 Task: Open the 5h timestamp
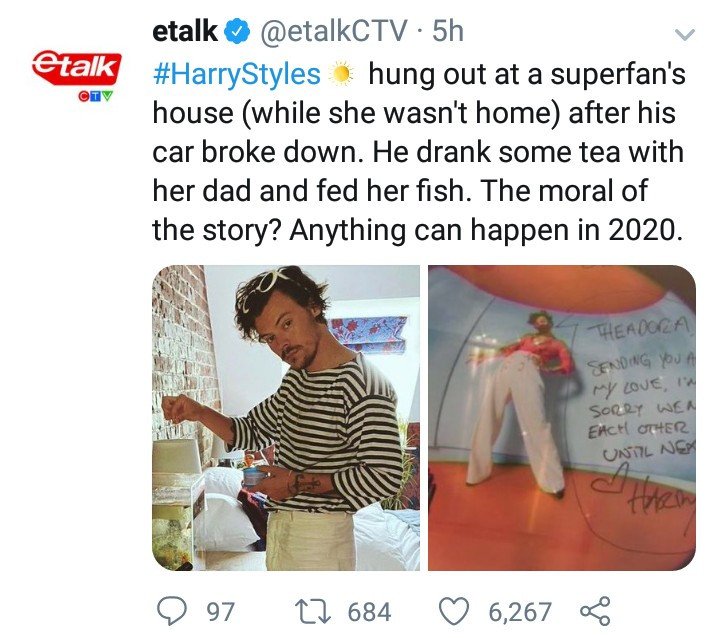(448, 31)
